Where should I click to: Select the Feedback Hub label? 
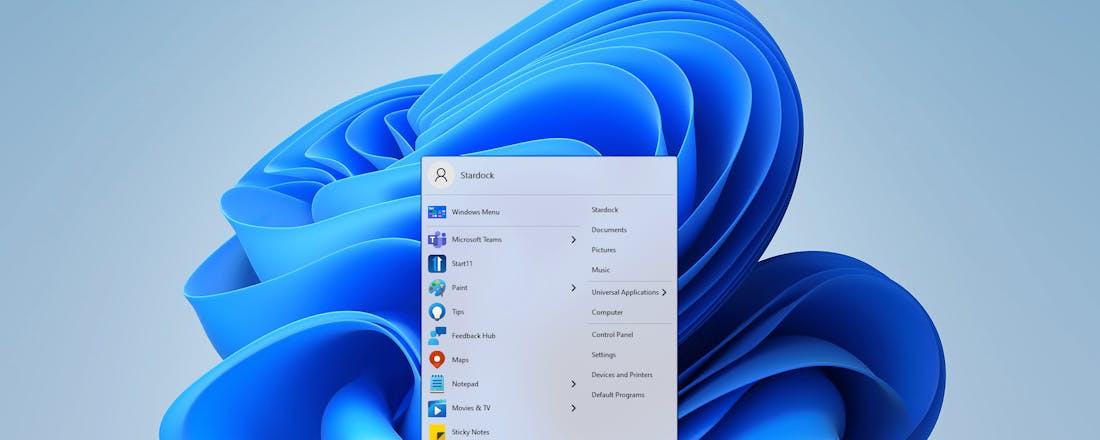click(474, 335)
